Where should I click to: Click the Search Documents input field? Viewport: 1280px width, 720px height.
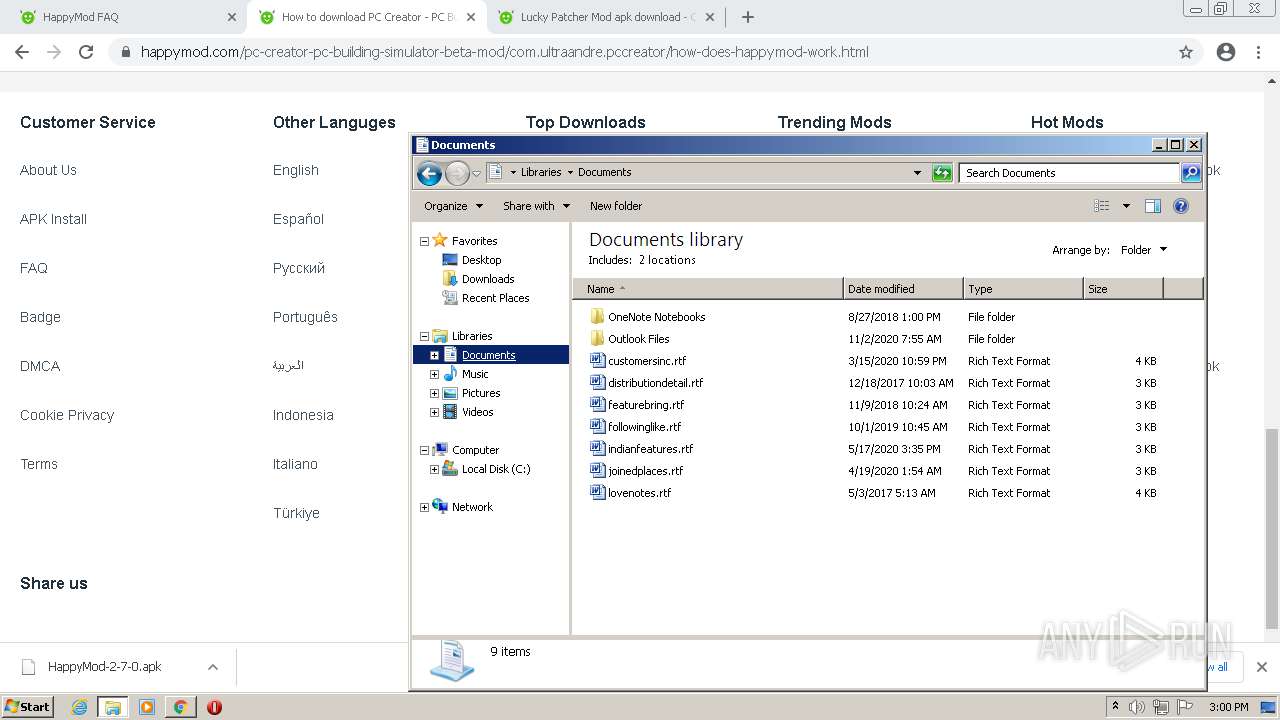(x=1069, y=173)
